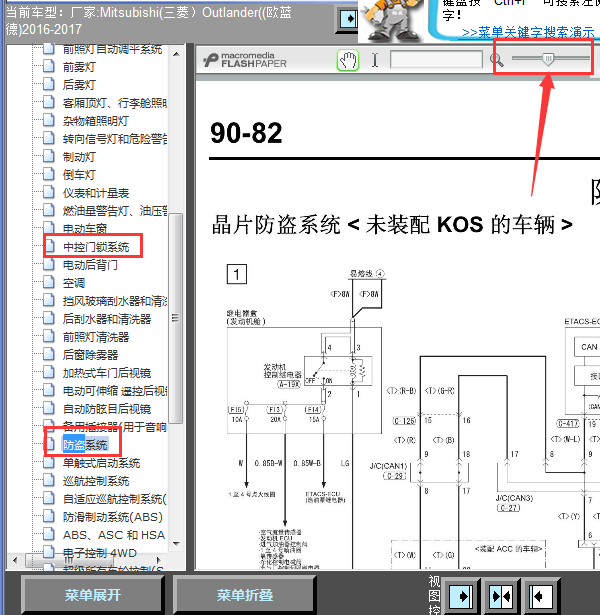Click the center-split view control button

(x=501, y=597)
